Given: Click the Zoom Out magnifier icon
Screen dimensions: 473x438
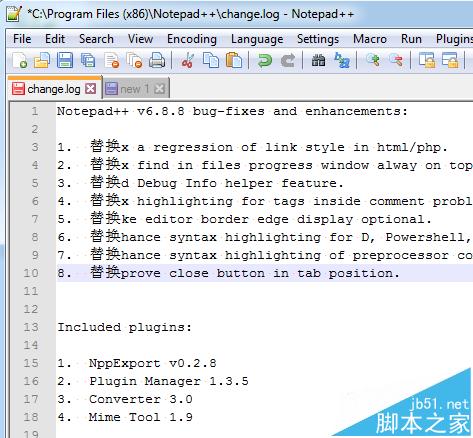Looking at the screenshot, I should pos(396,61).
